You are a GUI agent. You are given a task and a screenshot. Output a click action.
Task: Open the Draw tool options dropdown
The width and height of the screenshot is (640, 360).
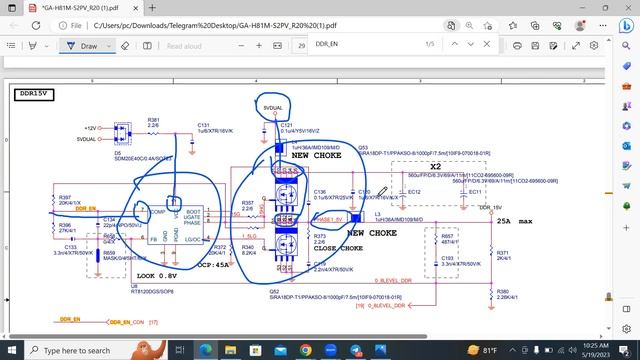[x=109, y=46]
